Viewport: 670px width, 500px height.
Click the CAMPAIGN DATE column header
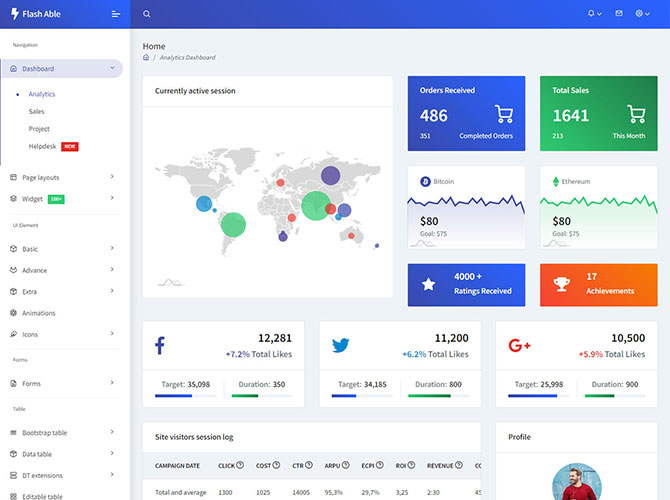pyautogui.click(x=177, y=466)
